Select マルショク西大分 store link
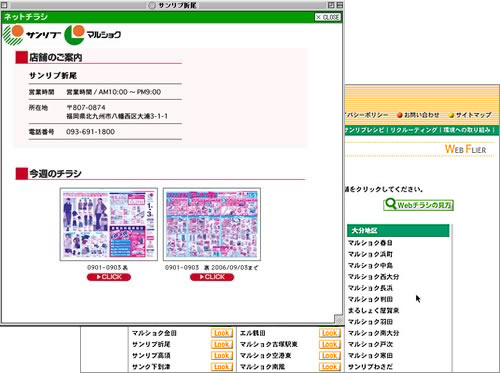 pyautogui.click(x=373, y=277)
